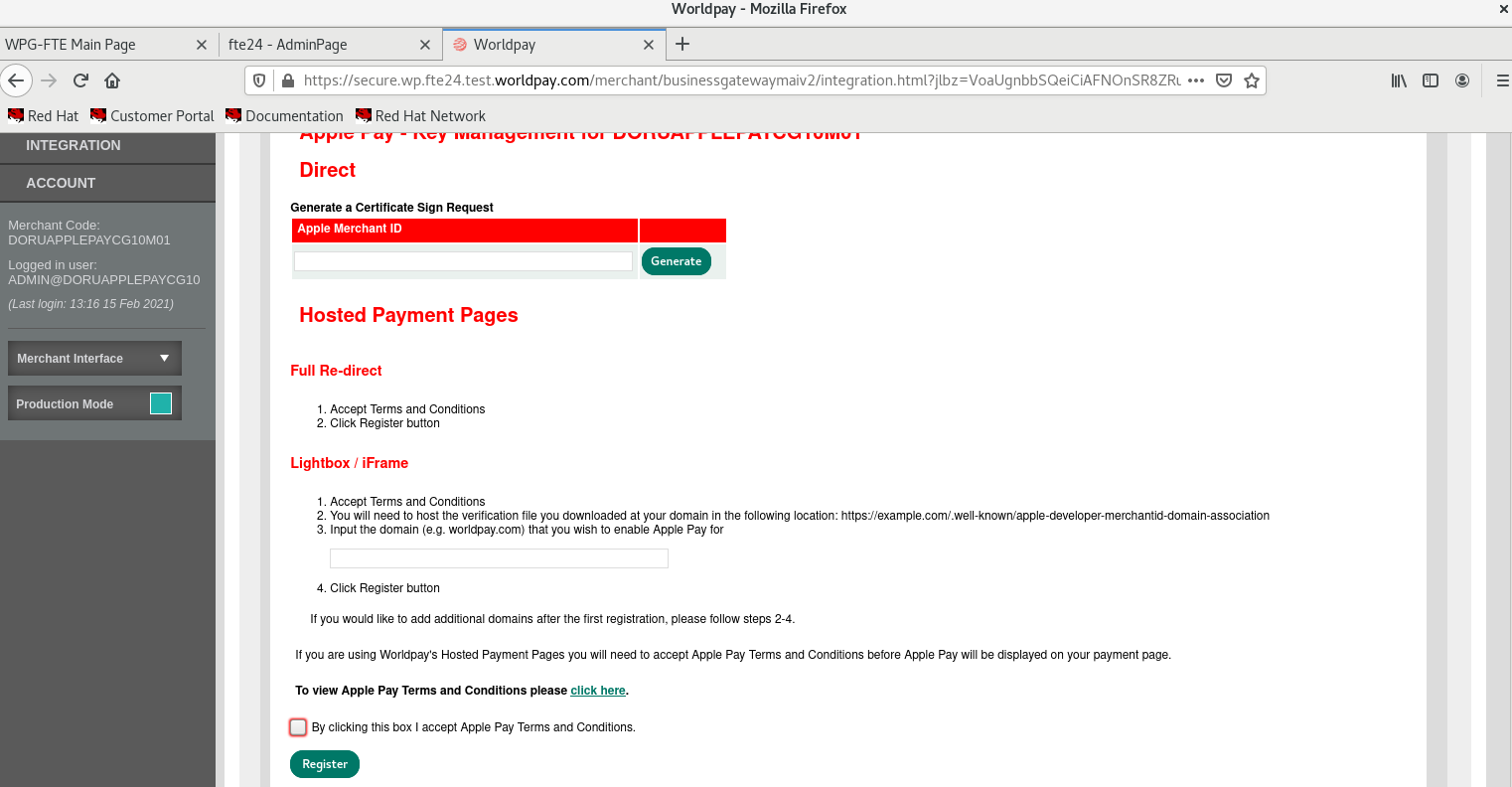Click the browser Back arrow button

pos(17,80)
